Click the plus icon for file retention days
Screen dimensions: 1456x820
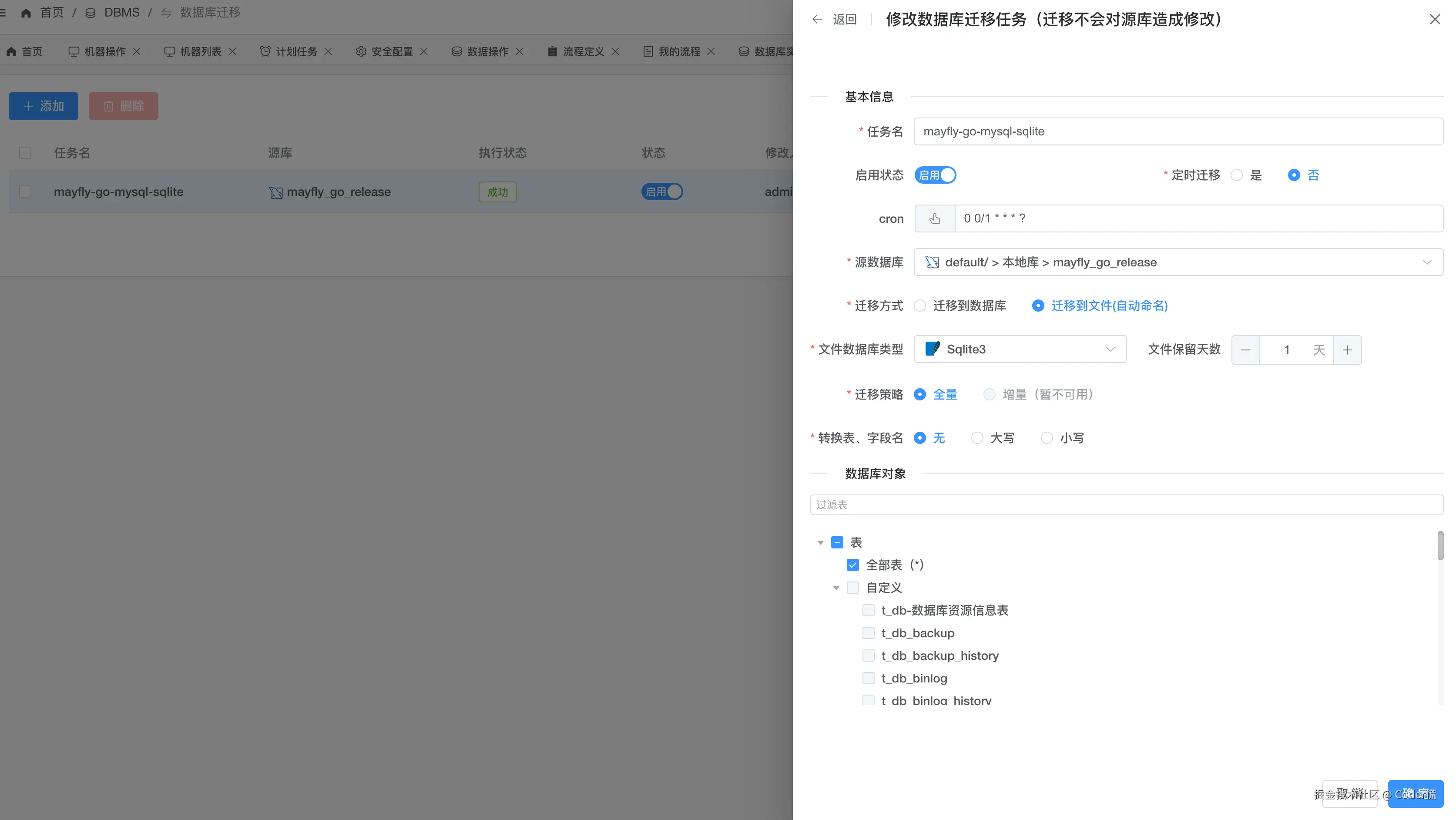click(1348, 350)
